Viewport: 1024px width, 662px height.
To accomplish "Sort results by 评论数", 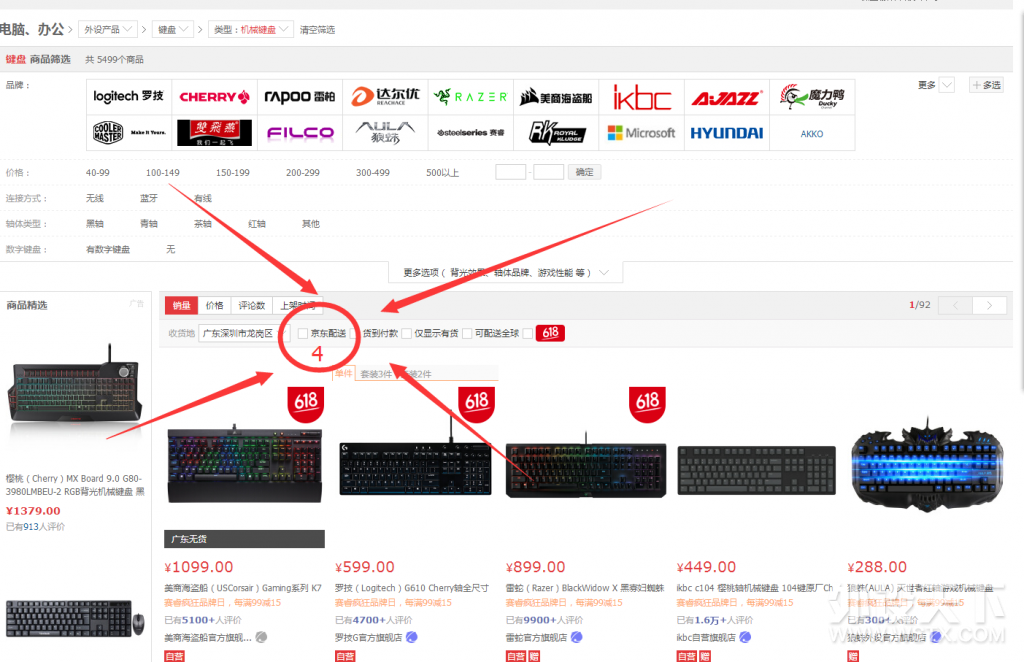I will pos(251,306).
